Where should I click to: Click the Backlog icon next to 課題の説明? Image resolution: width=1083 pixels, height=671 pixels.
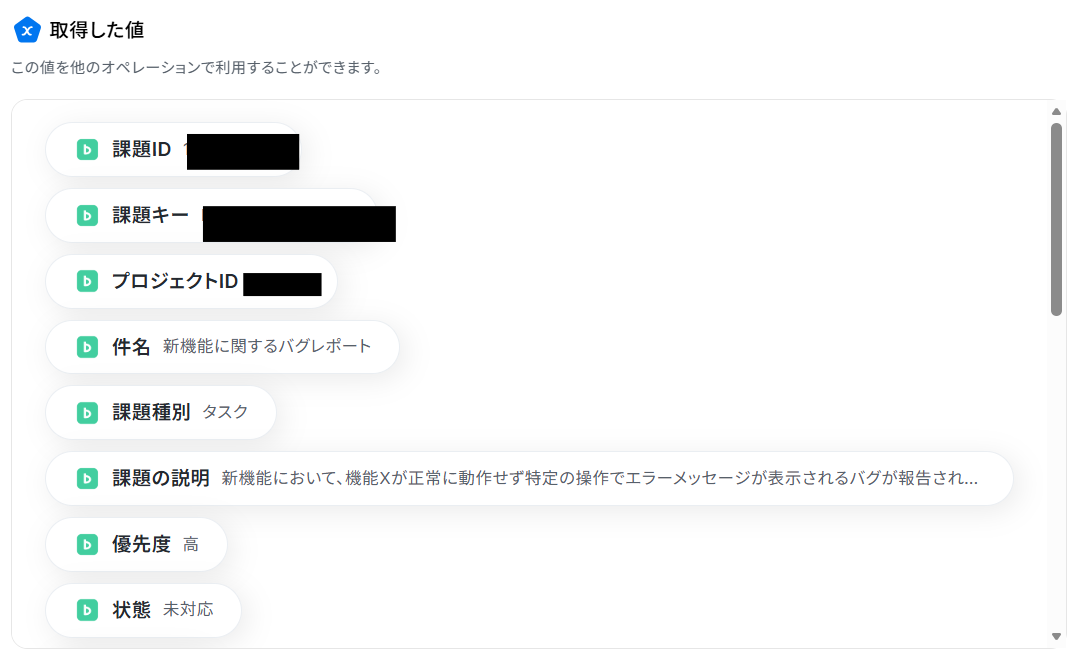[x=87, y=478]
